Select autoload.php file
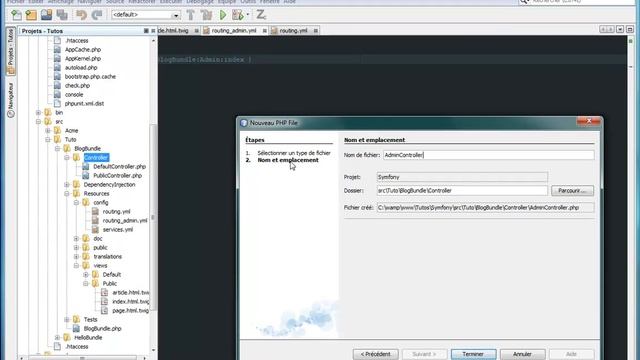This screenshot has height=360, width=640. [x=81, y=68]
